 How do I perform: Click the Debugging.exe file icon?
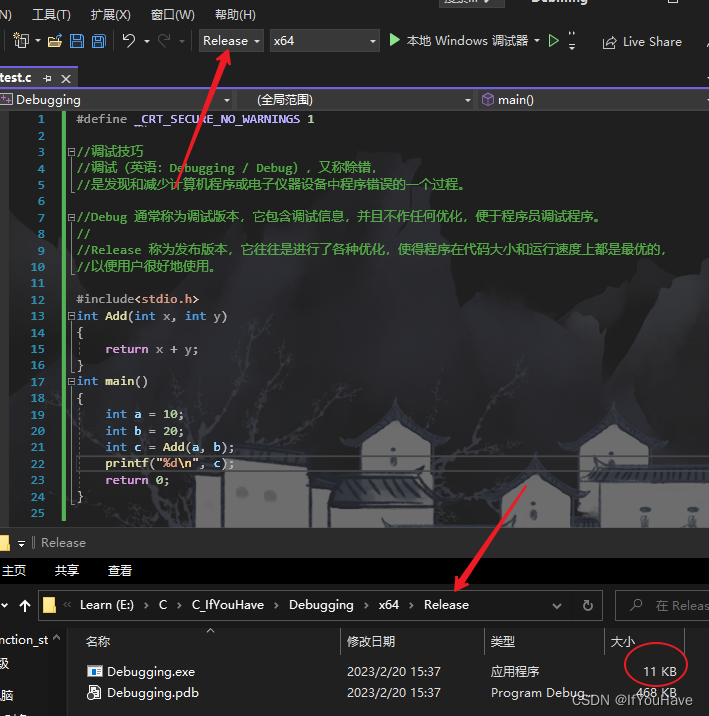click(x=95, y=671)
